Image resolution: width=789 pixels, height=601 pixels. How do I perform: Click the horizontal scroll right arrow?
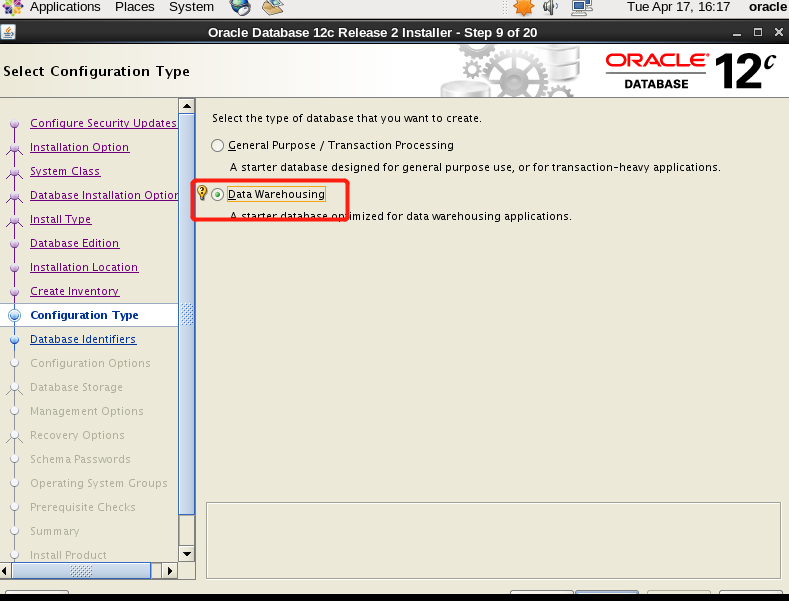170,571
